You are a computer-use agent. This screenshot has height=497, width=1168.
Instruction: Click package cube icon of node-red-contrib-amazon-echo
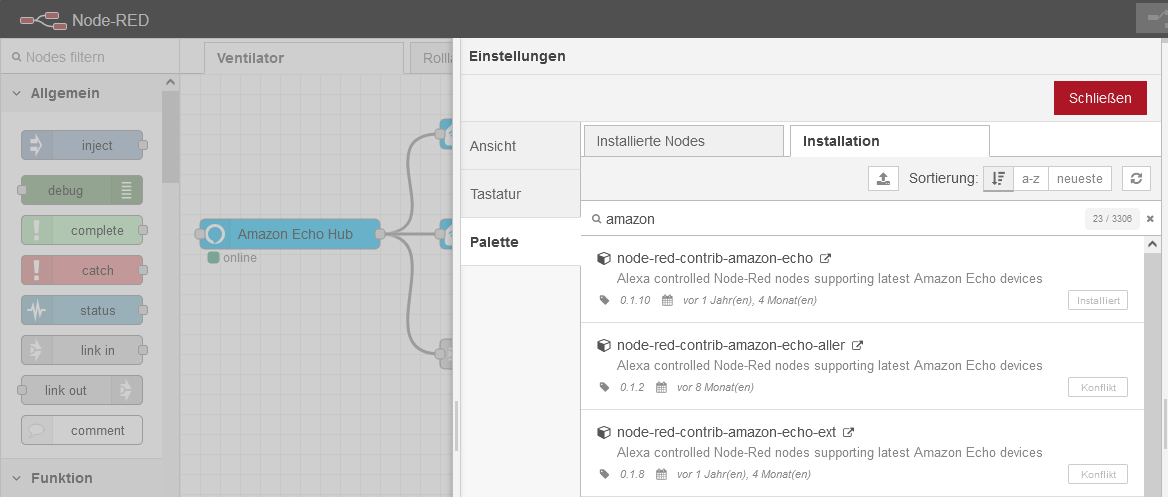tap(604, 259)
